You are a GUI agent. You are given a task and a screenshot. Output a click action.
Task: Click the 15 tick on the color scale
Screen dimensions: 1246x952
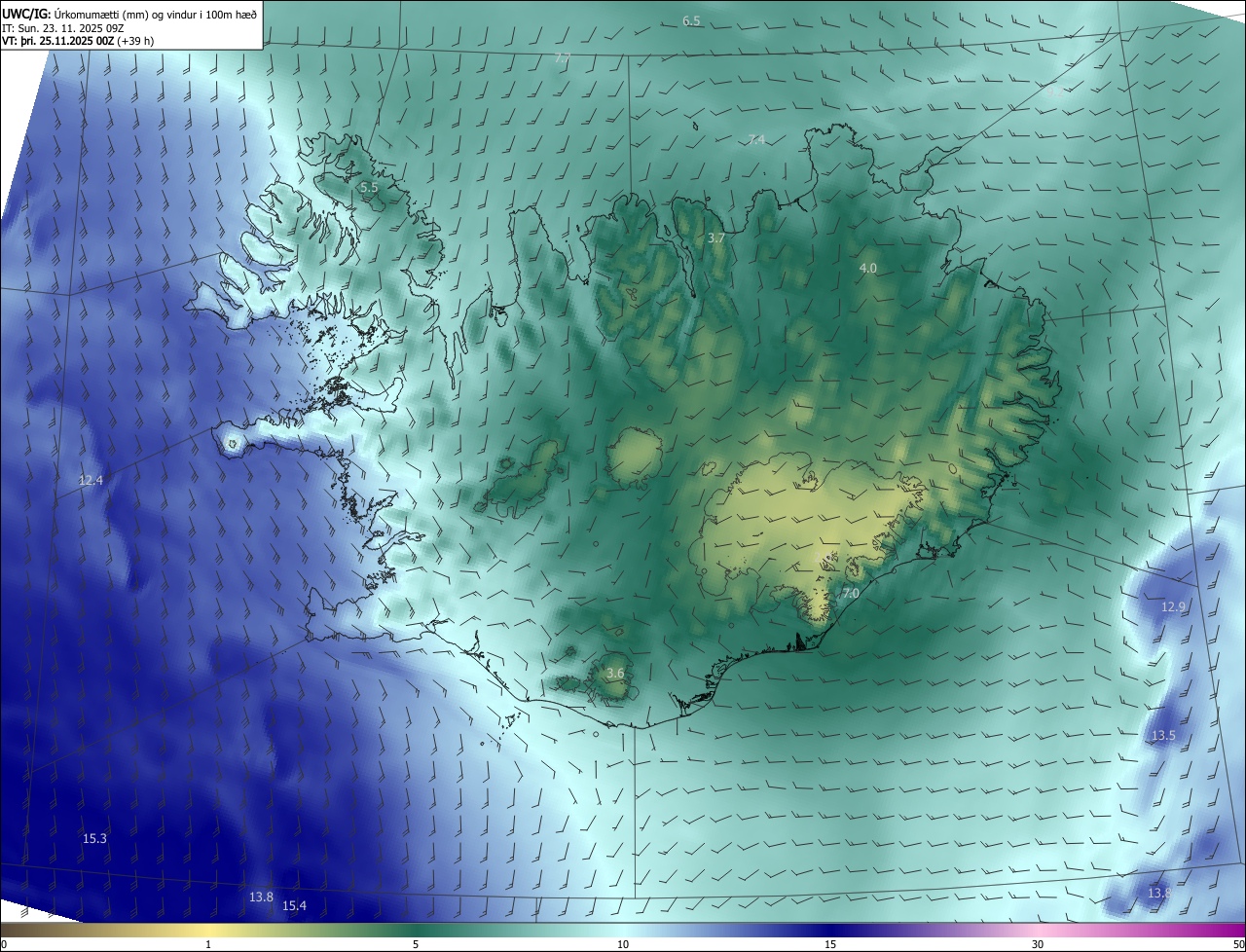coord(830,944)
